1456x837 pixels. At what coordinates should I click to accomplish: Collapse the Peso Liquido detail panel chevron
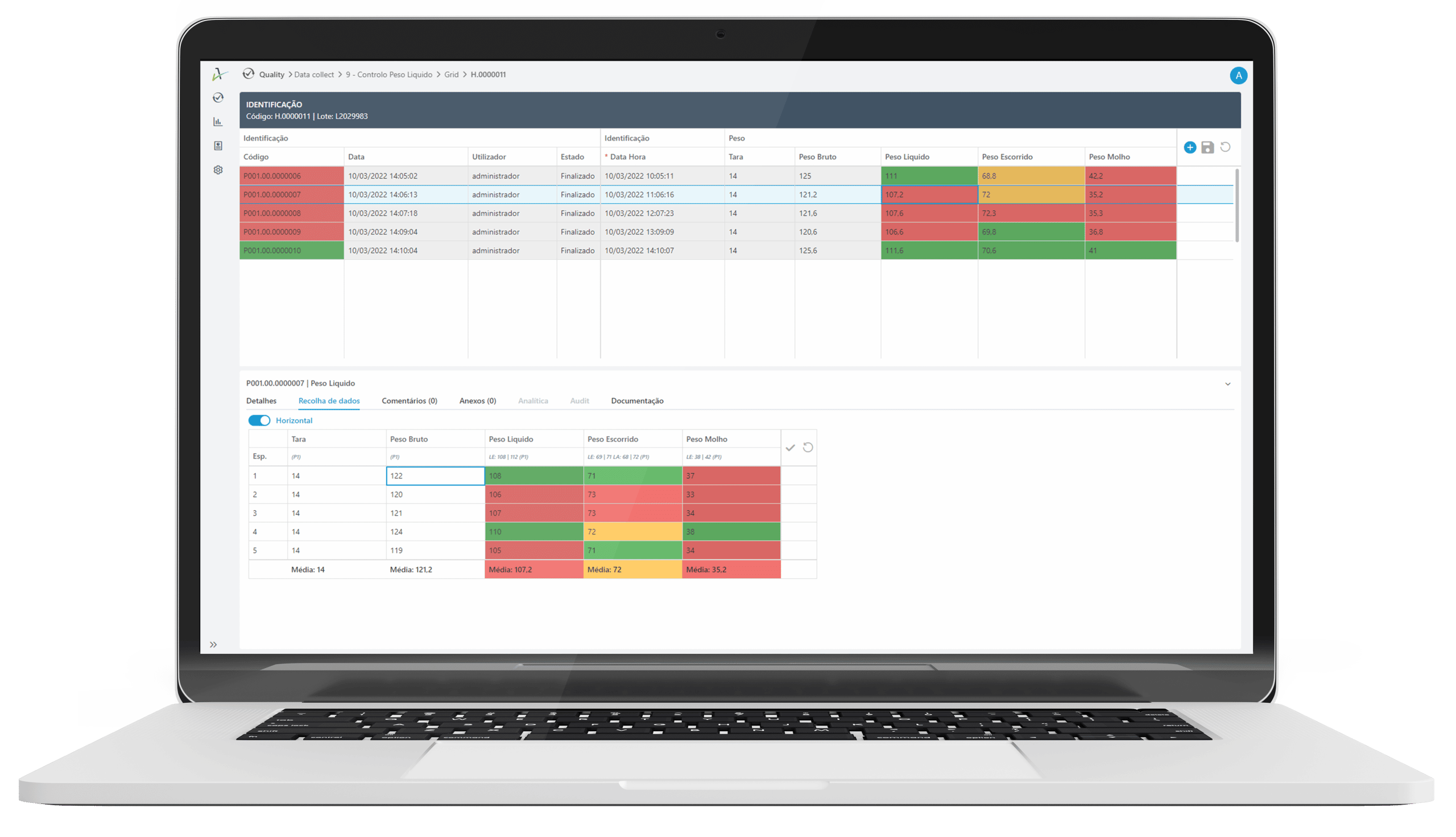[x=1227, y=384]
